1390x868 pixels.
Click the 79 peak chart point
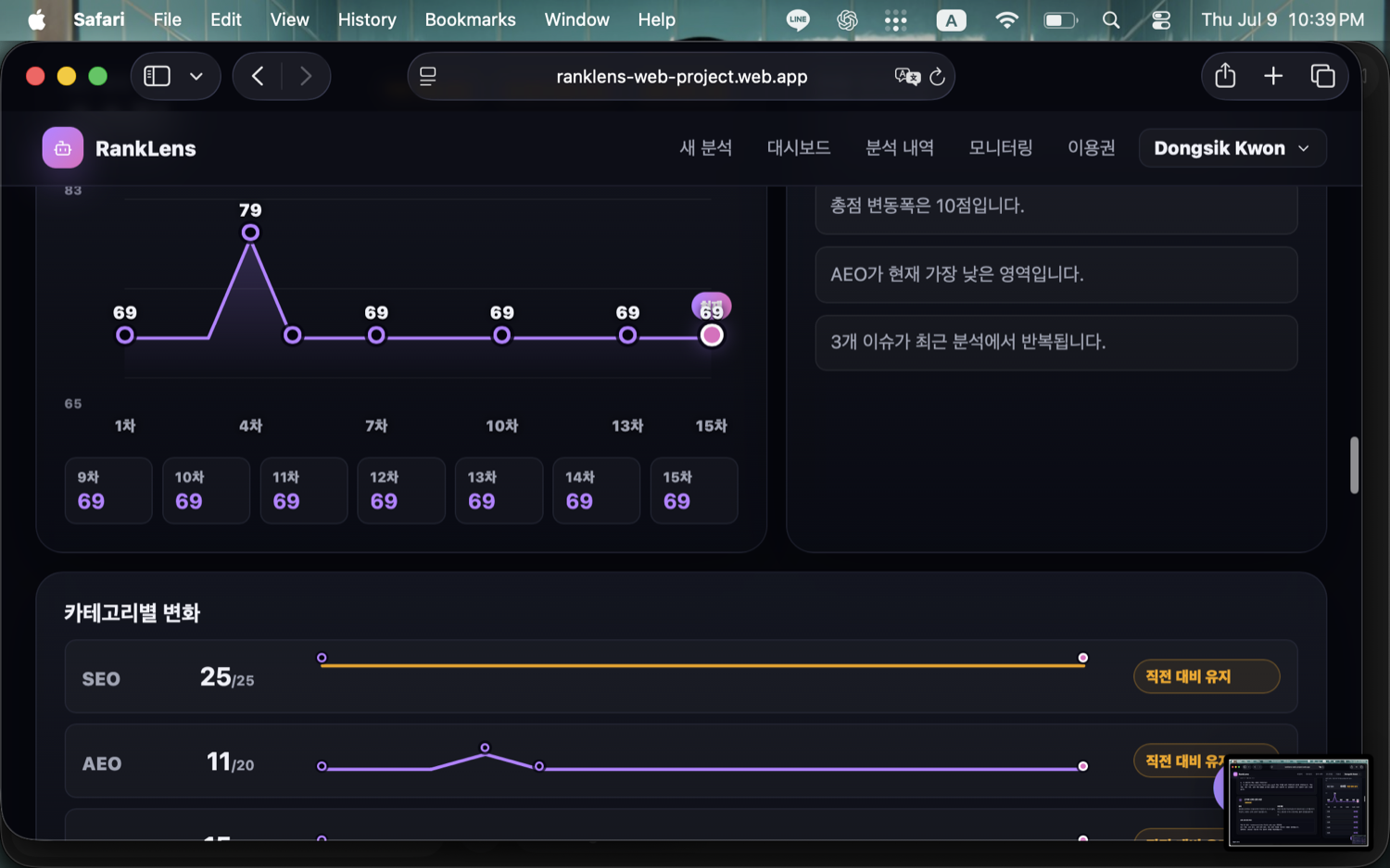(250, 233)
